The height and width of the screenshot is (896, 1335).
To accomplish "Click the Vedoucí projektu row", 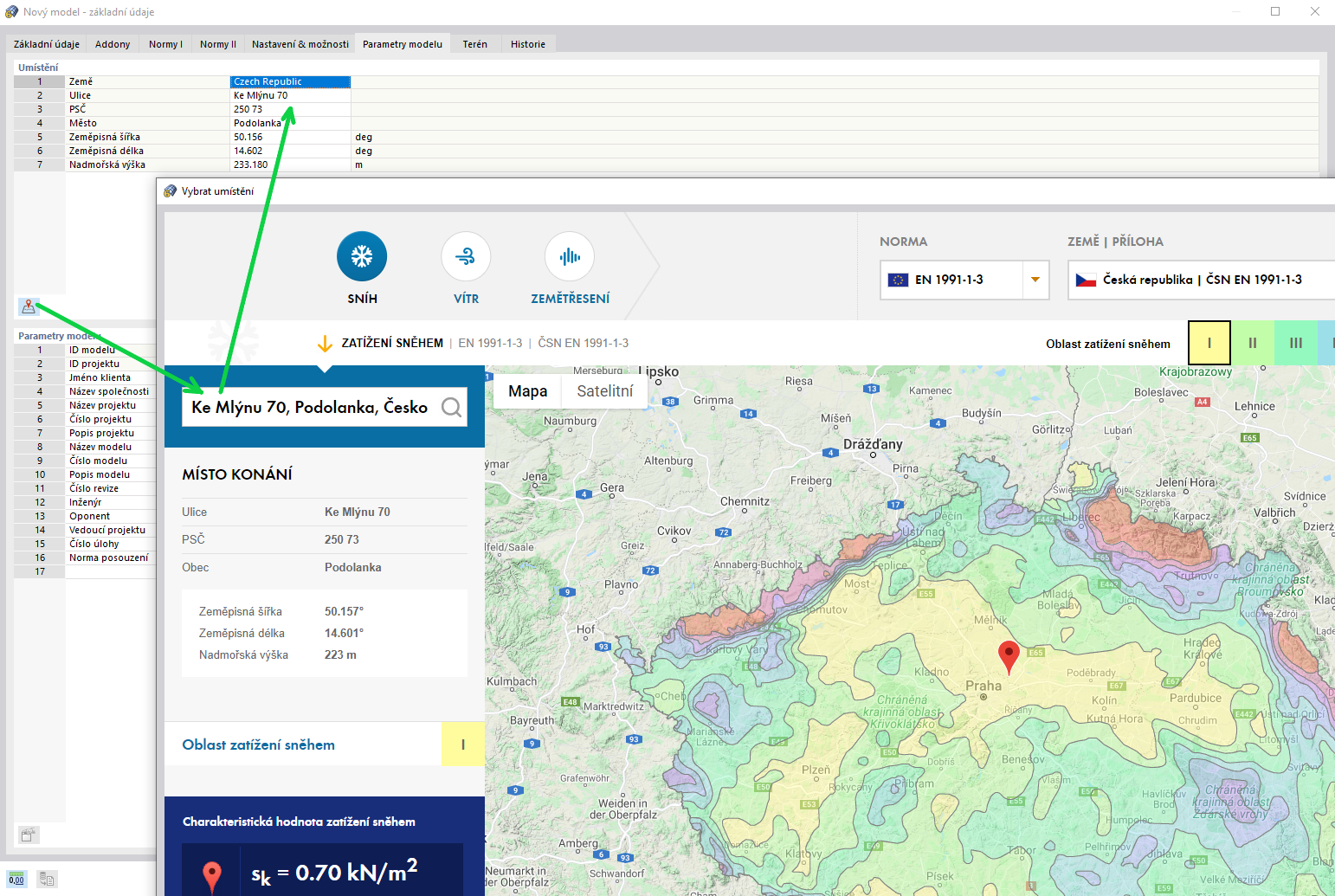I will click(x=85, y=530).
